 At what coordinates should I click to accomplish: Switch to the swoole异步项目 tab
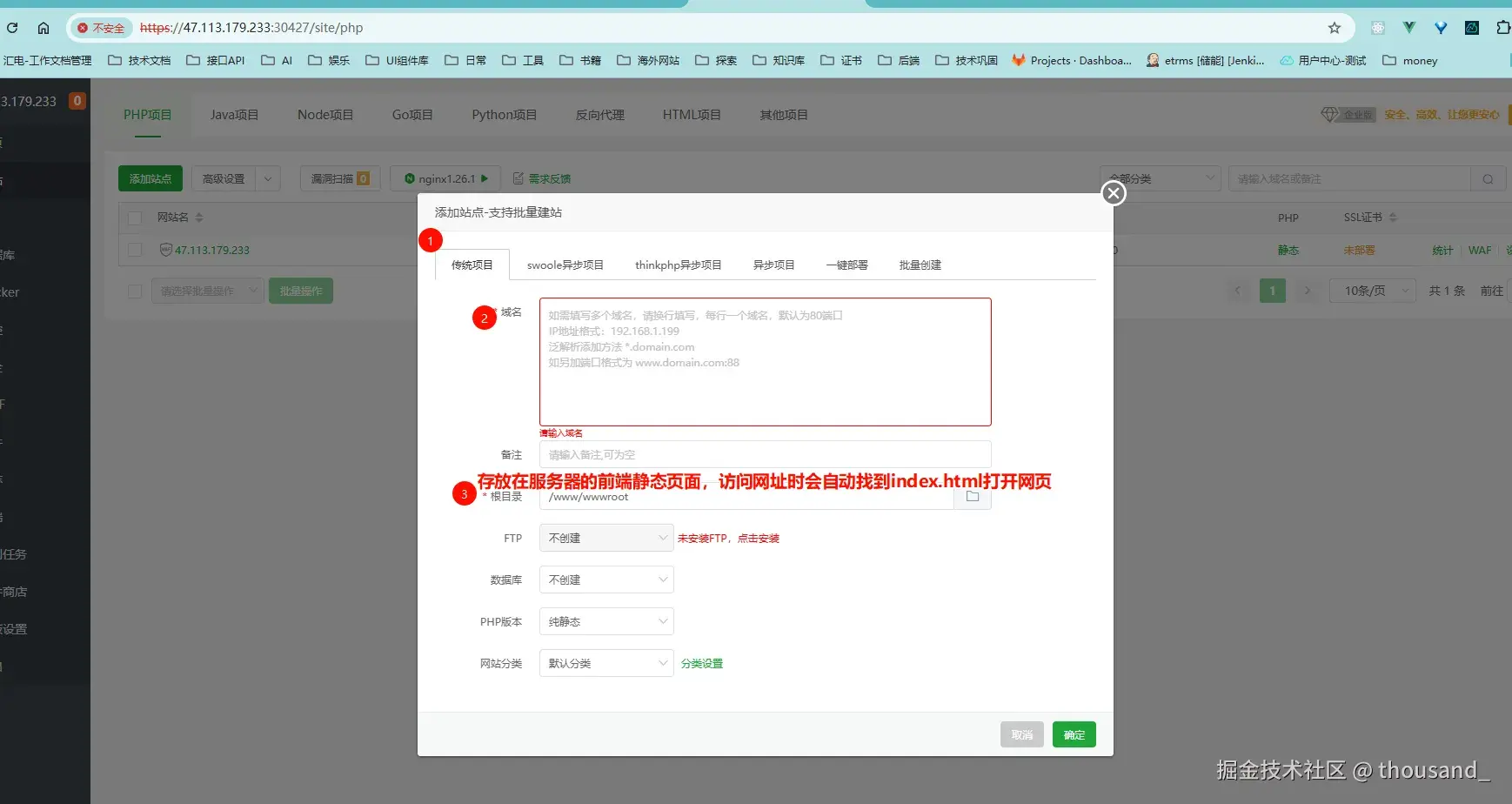pos(565,265)
